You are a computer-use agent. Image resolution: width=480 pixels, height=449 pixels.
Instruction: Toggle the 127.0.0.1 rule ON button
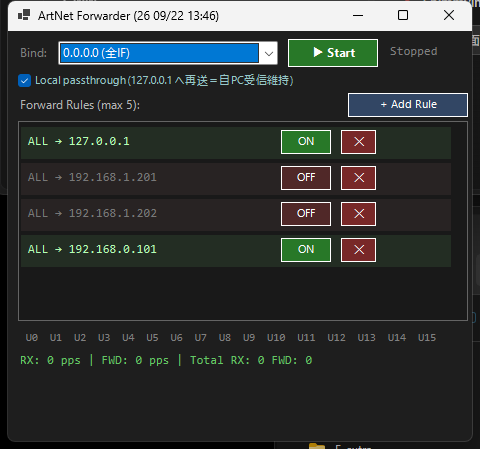click(x=306, y=142)
